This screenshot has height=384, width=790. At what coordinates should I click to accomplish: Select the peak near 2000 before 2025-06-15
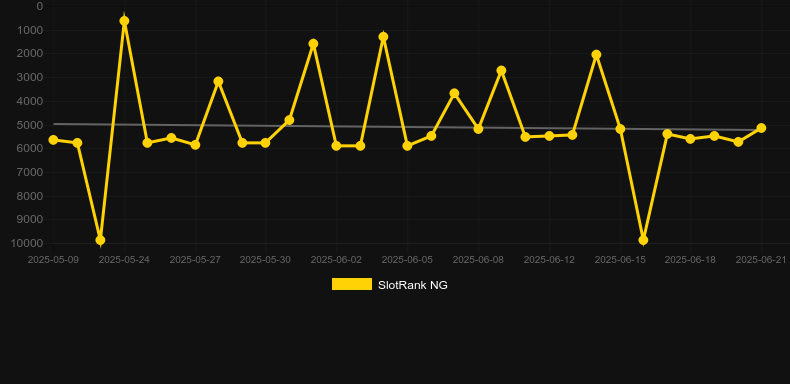point(596,54)
